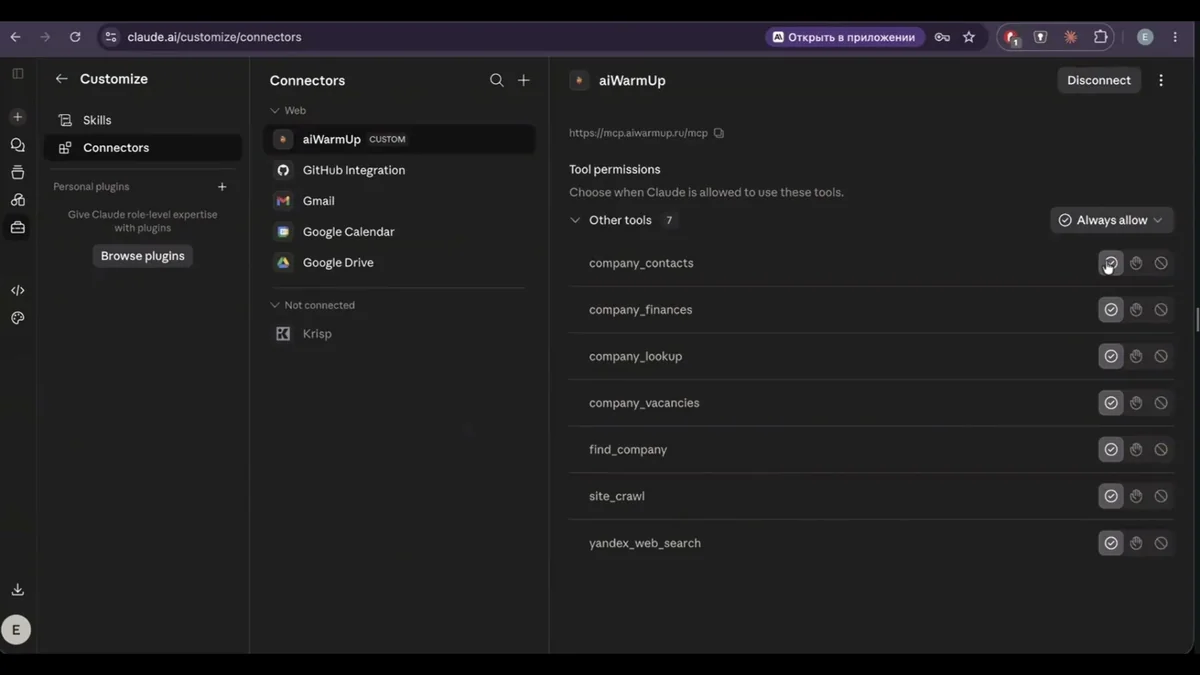Set company_contacts to always allow
The width and height of the screenshot is (1200, 675).
tap(1111, 263)
